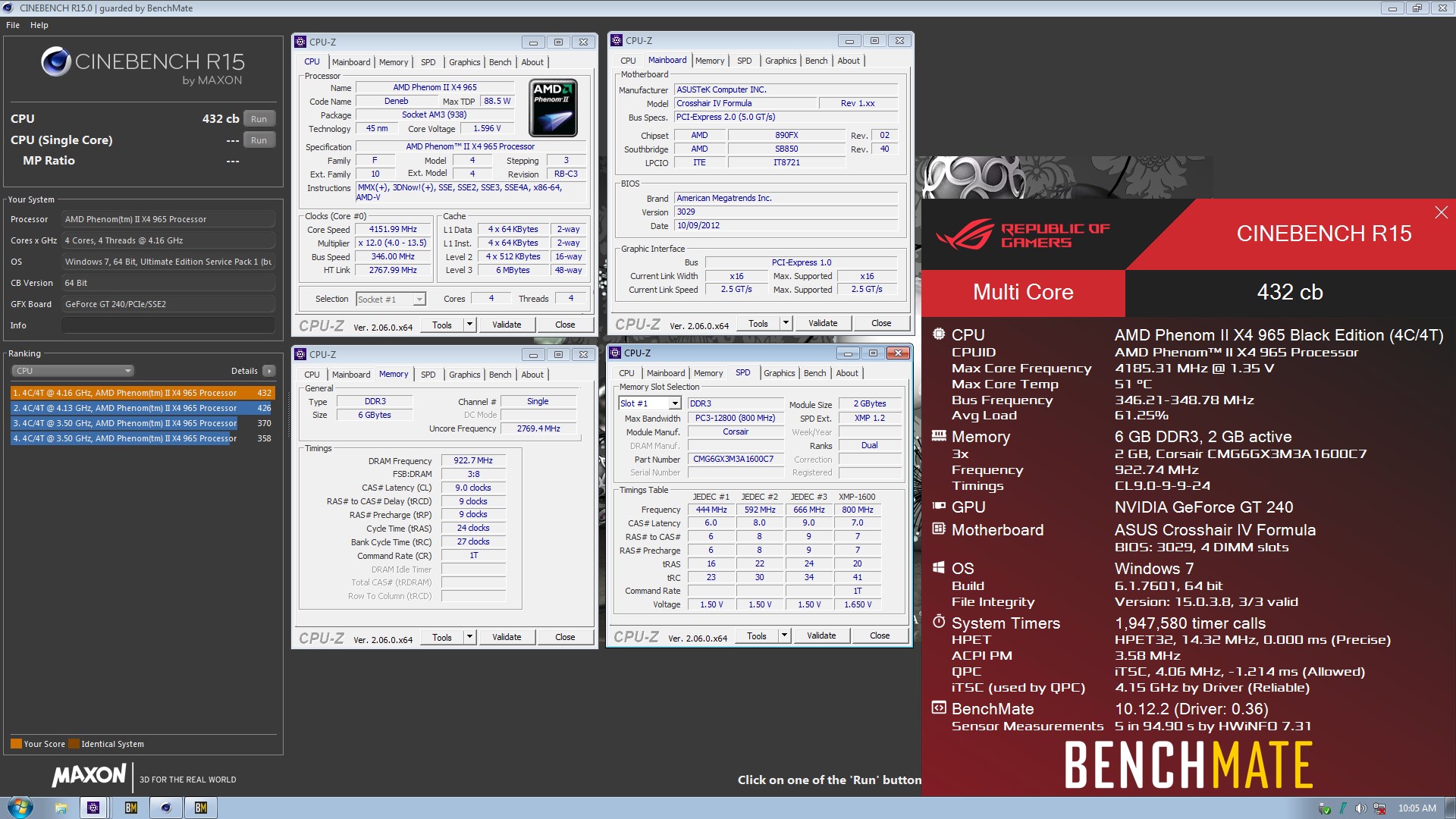The height and width of the screenshot is (819, 1456).
Task: Open CPU tab in CPU-Z Mainboard window
Action: tap(628, 61)
